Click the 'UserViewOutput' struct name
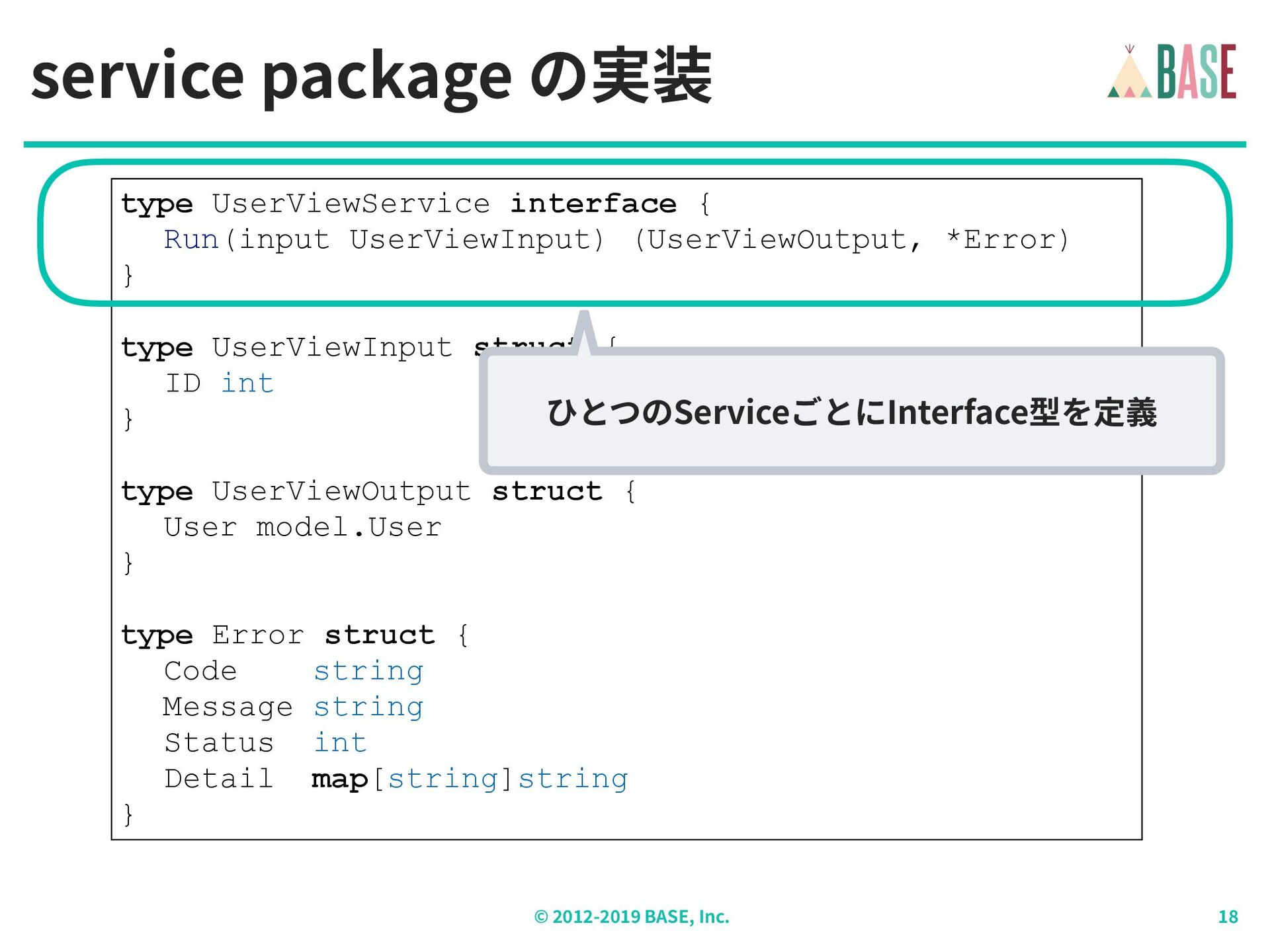The image size is (1270, 952). (x=341, y=491)
